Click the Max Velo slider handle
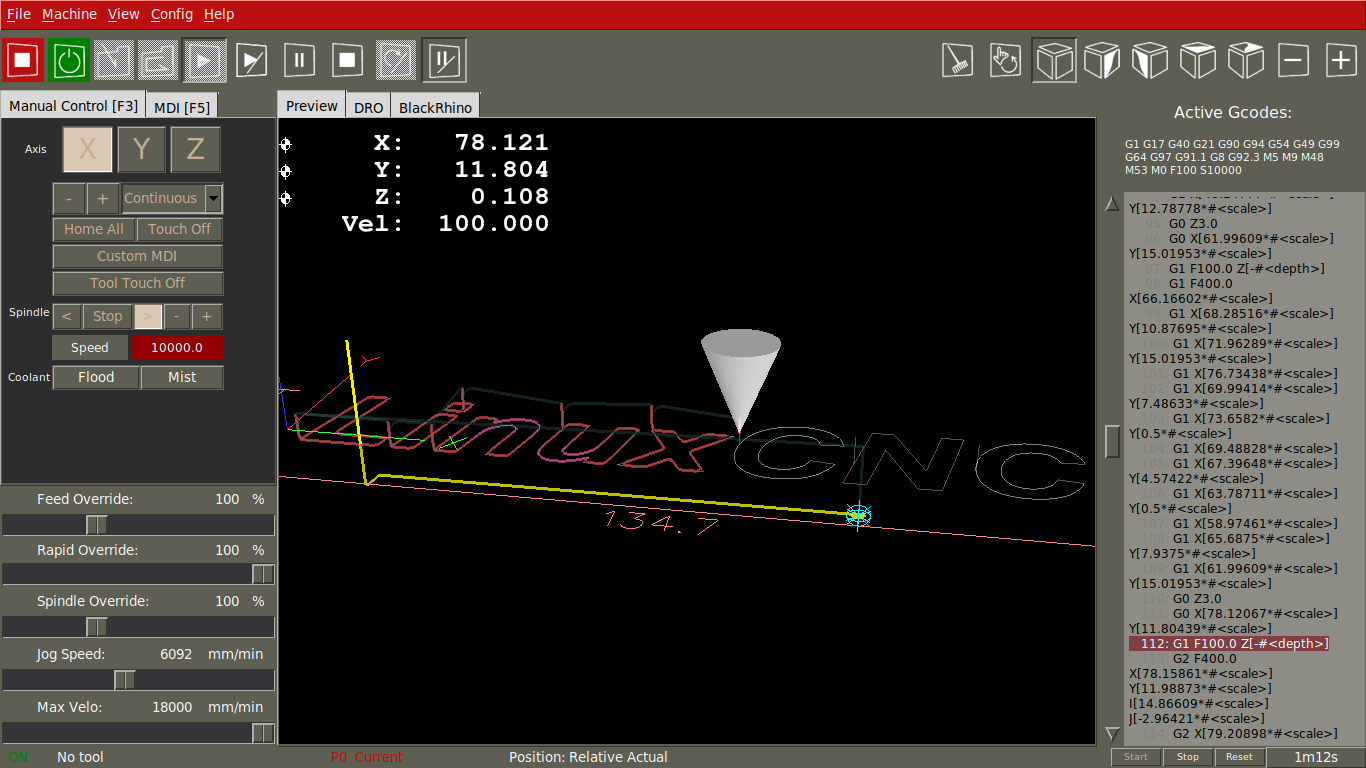 point(263,733)
